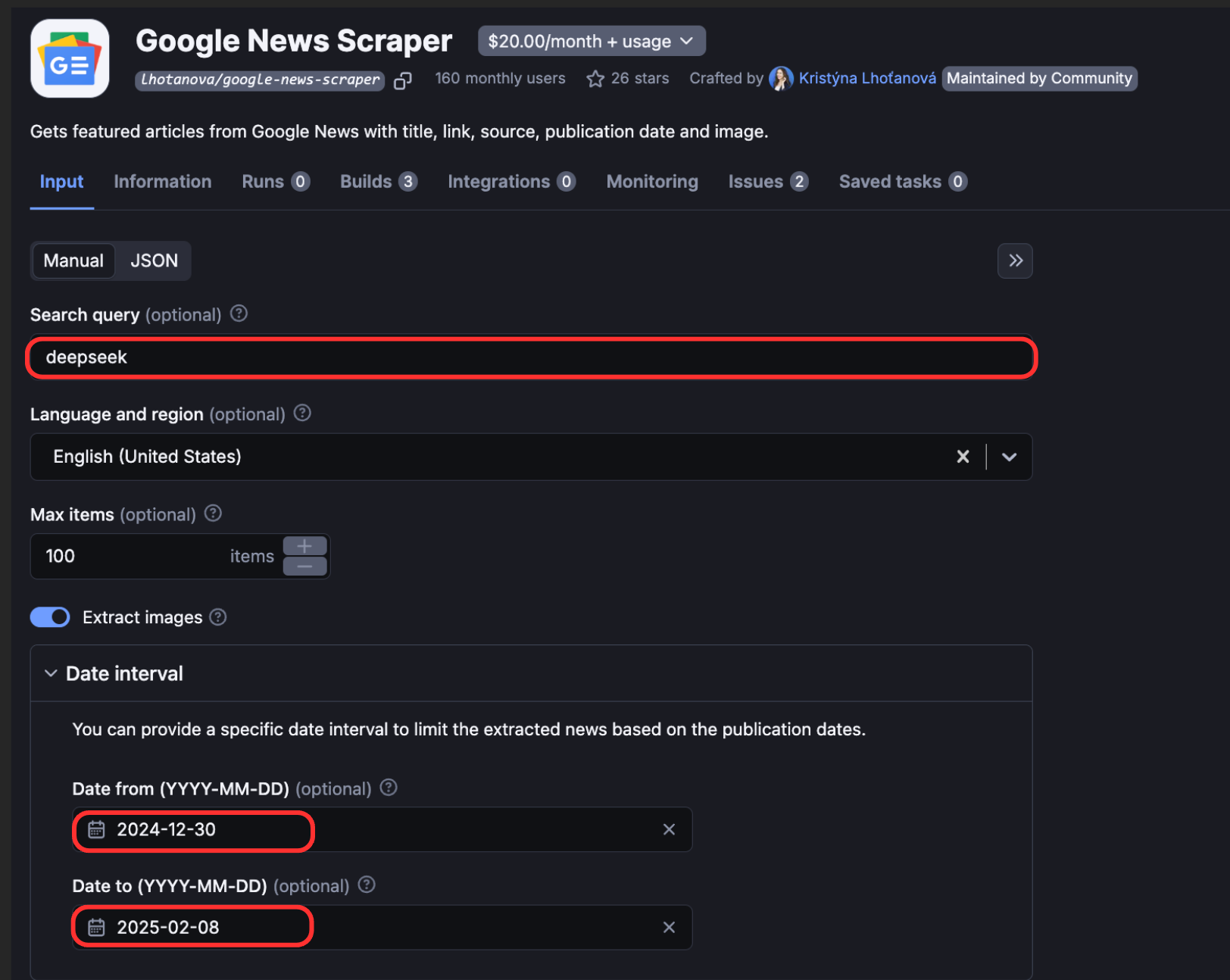Click the calendar icon in Date from field
This screenshot has height=980, width=1230.
tap(96, 829)
